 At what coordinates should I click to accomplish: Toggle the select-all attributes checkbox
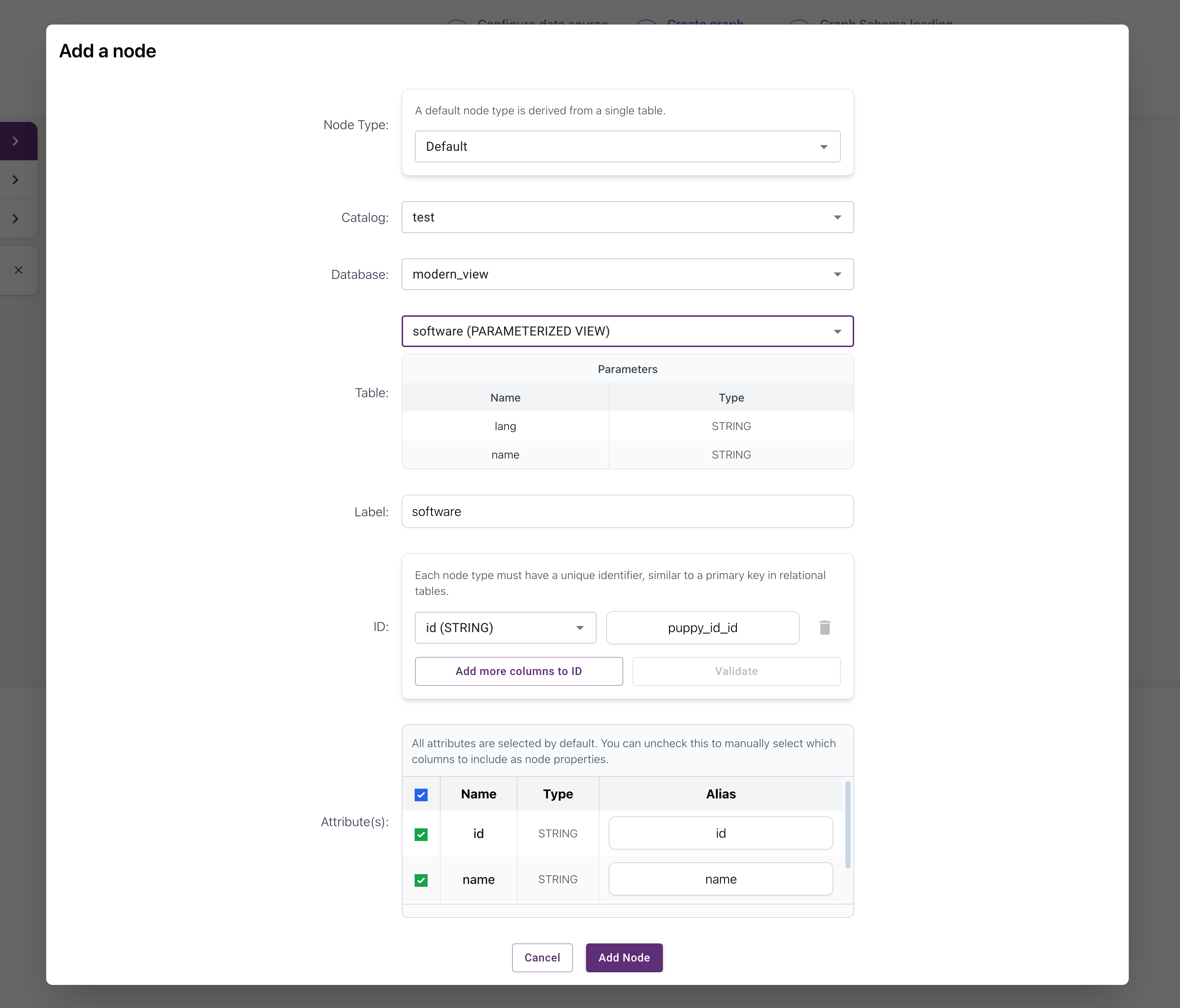click(x=421, y=794)
